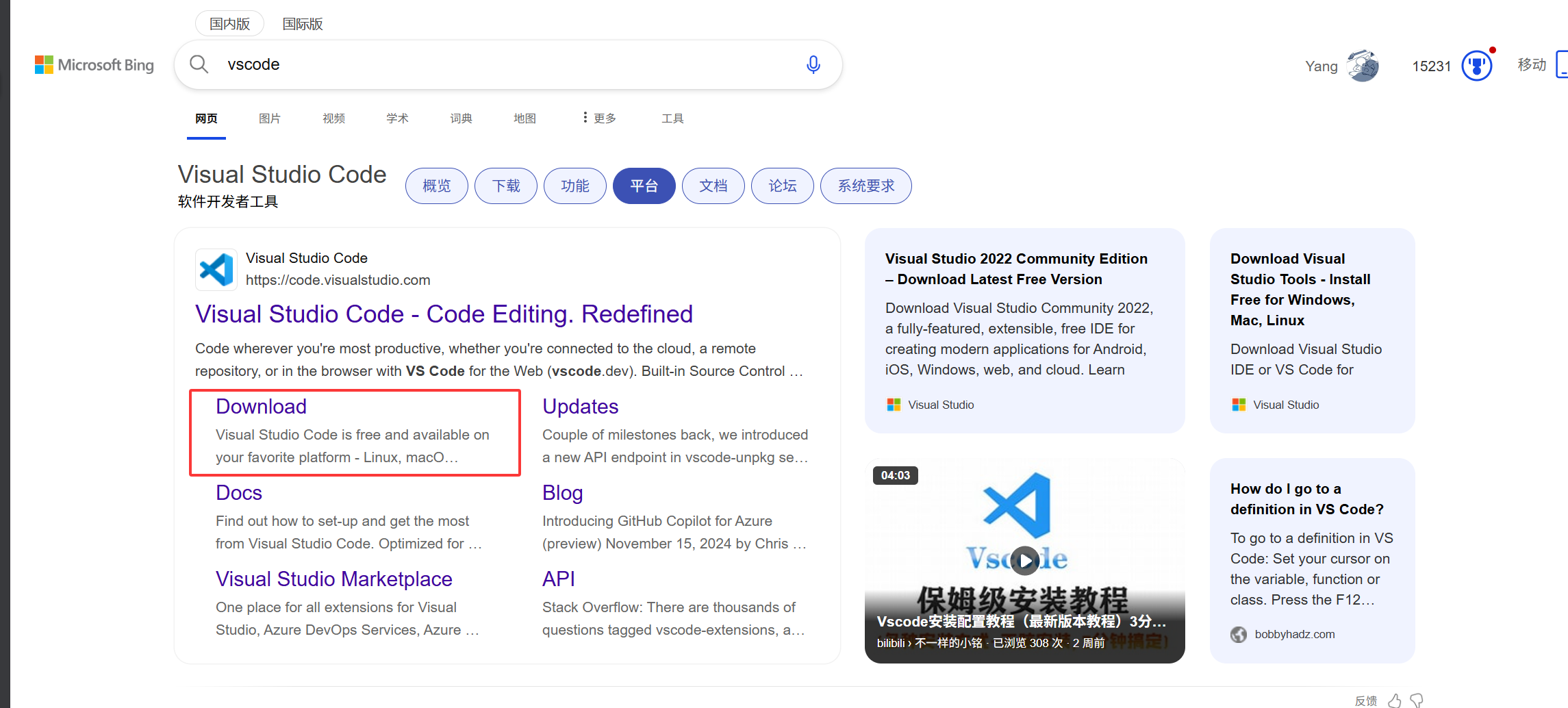Expand the 更多 menu

[600, 118]
